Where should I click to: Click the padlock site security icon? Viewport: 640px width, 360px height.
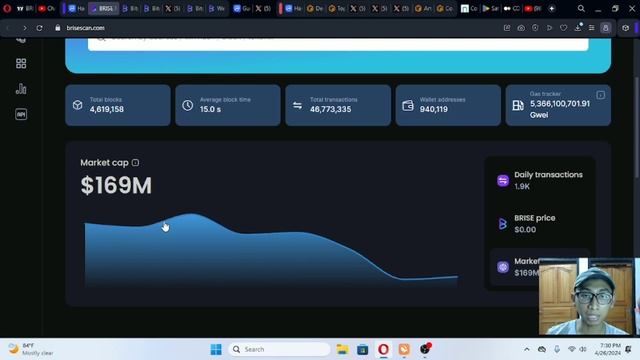(58, 28)
